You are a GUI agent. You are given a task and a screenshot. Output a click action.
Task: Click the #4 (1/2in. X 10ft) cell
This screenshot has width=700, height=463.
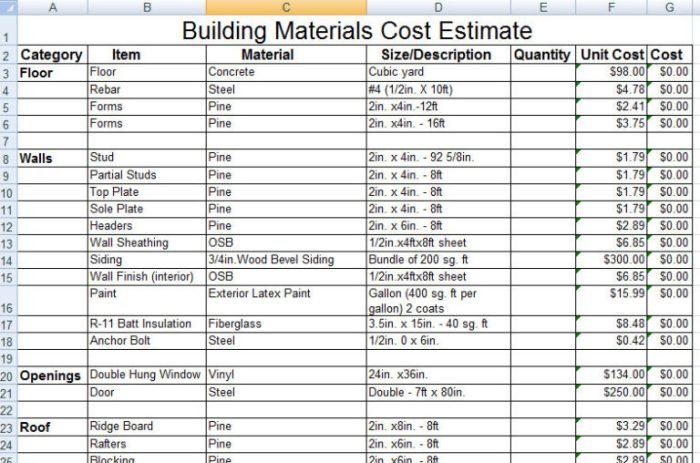click(438, 90)
